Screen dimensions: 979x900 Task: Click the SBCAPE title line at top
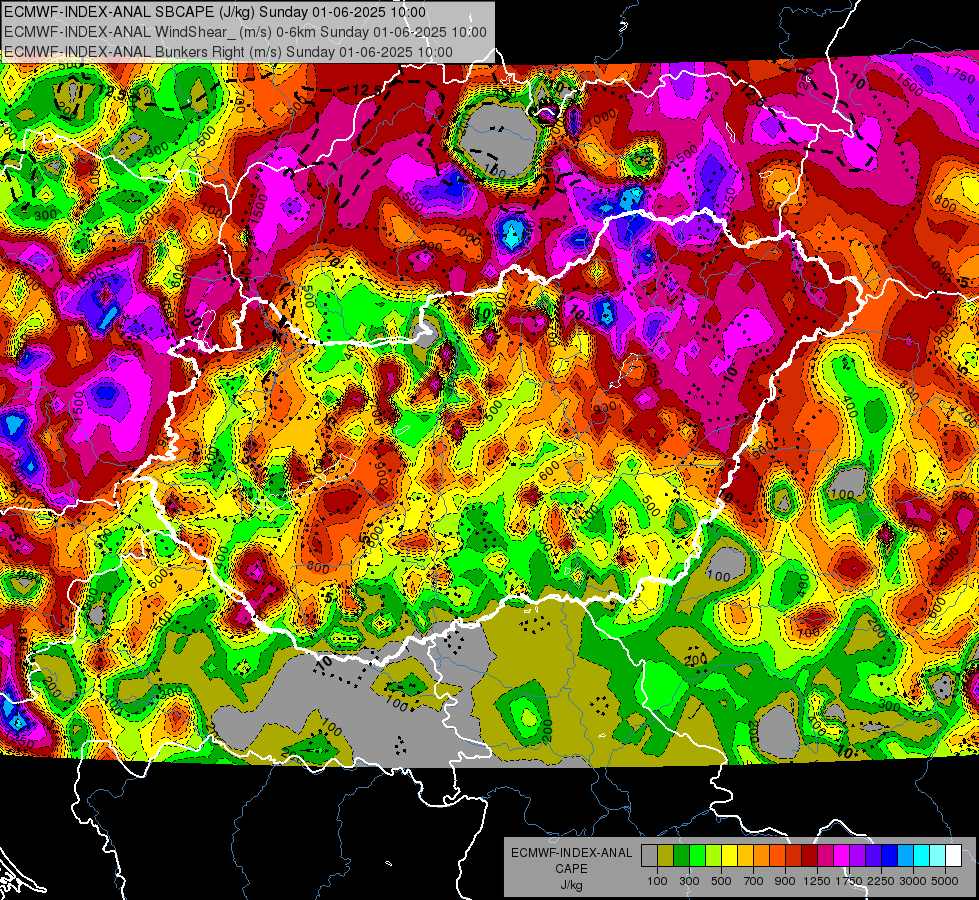click(x=215, y=12)
